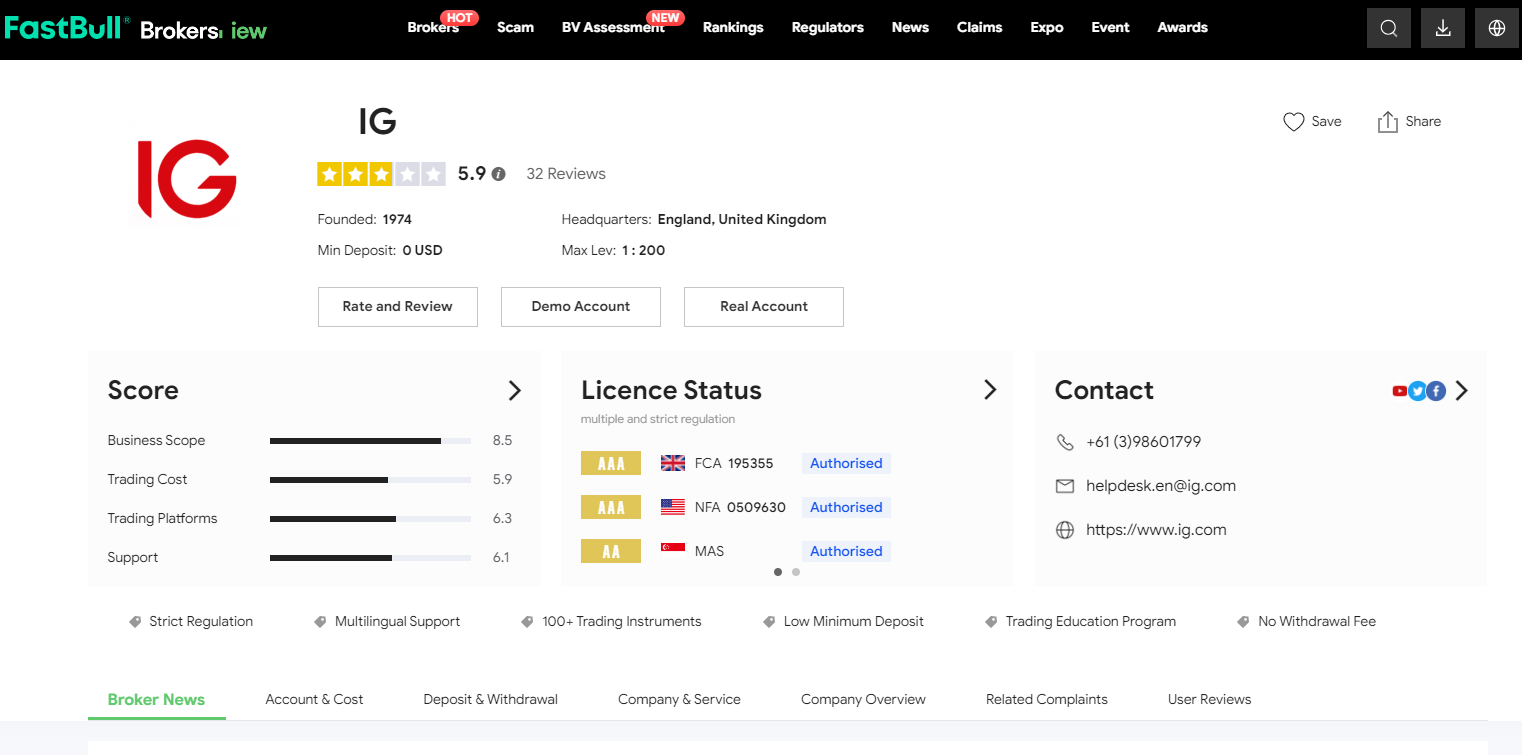Screen dimensions: 1522x755
Task: Open the Twitter social icon
Action: pyautogui.click(x=1417, y=391)
